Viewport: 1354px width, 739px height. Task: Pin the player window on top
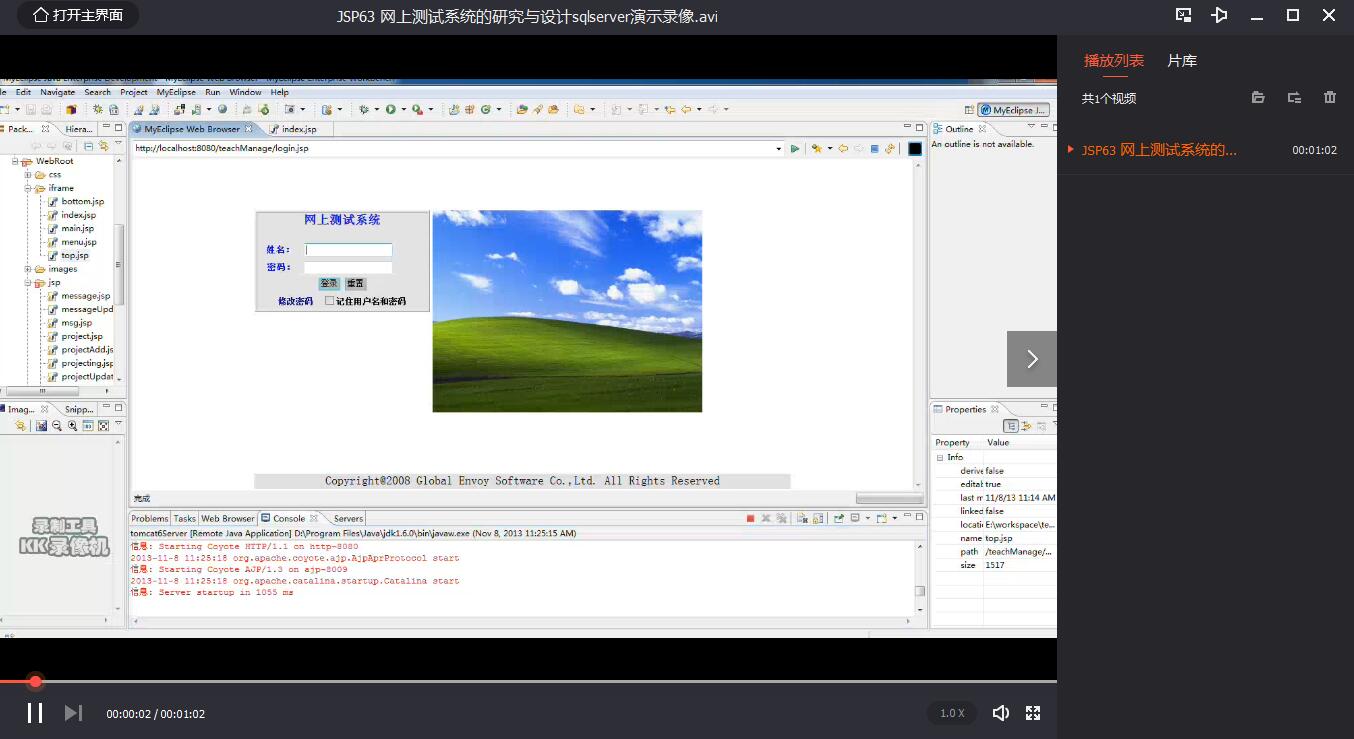[x=1219, y=15]
